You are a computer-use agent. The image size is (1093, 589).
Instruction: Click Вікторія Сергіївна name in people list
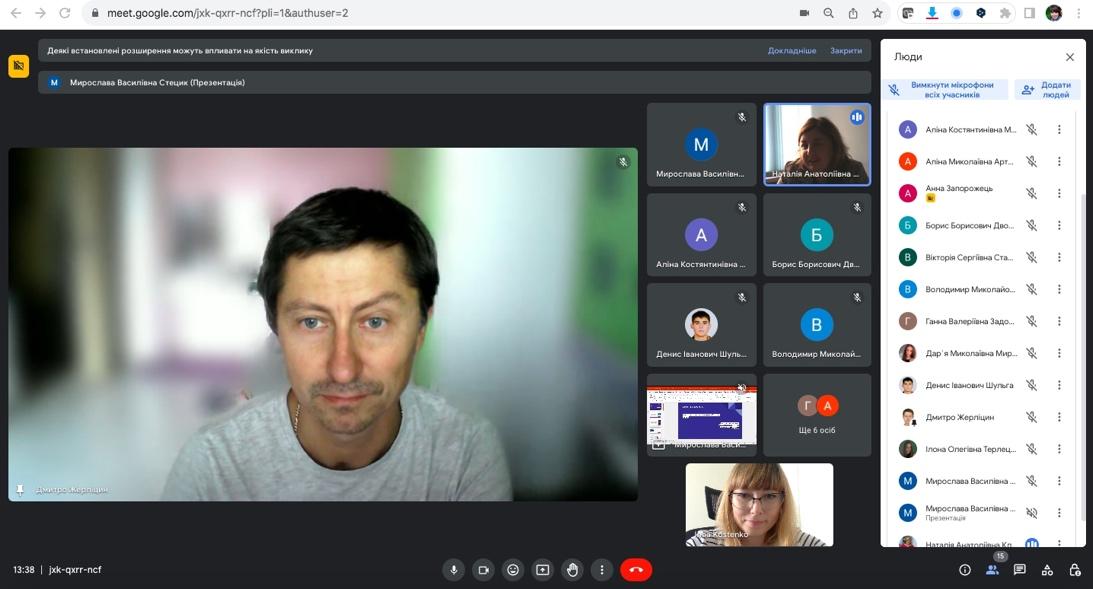(969, 257)
